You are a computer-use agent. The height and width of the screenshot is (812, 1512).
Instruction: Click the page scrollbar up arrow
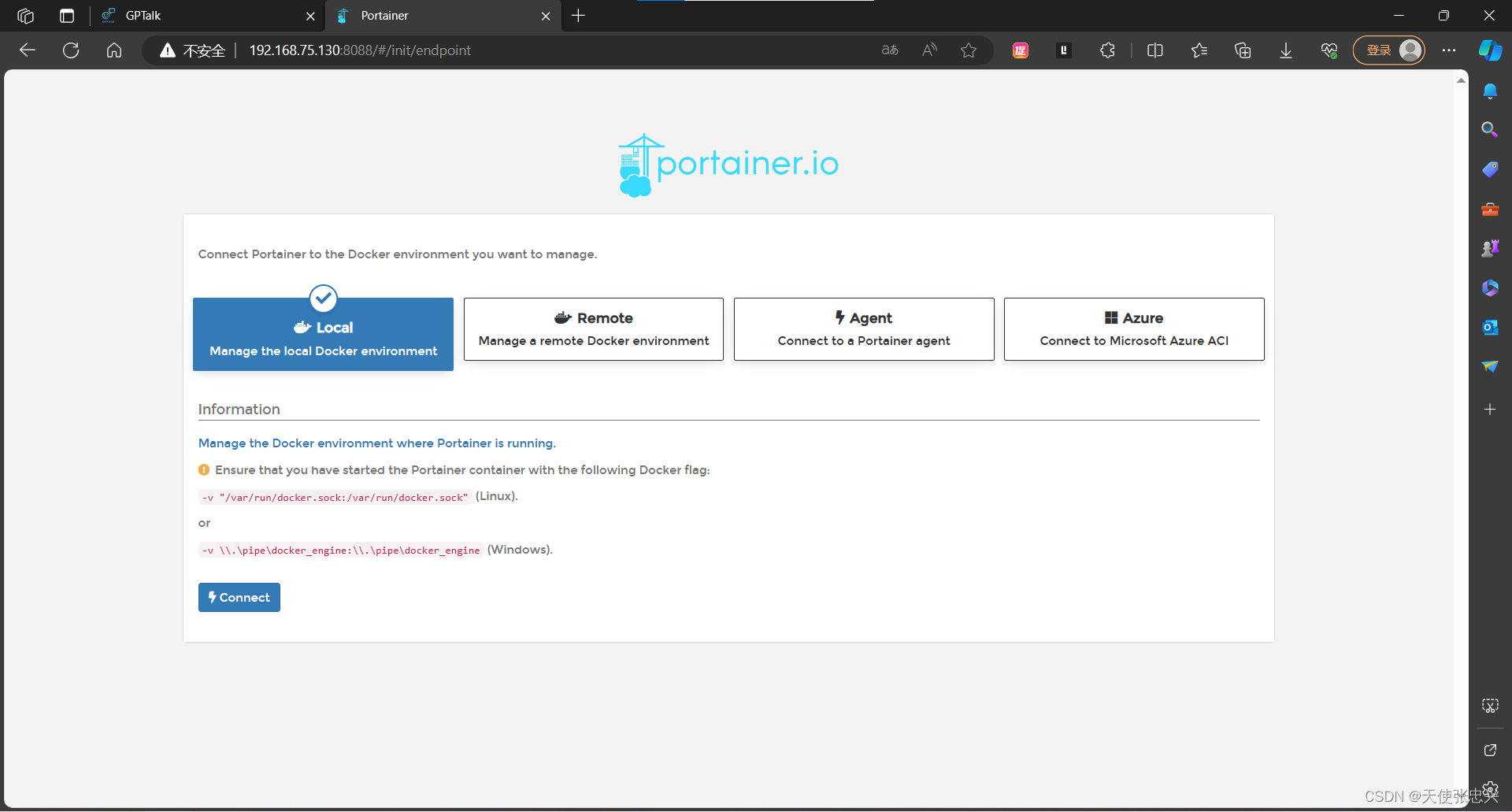click(1462, 80)
